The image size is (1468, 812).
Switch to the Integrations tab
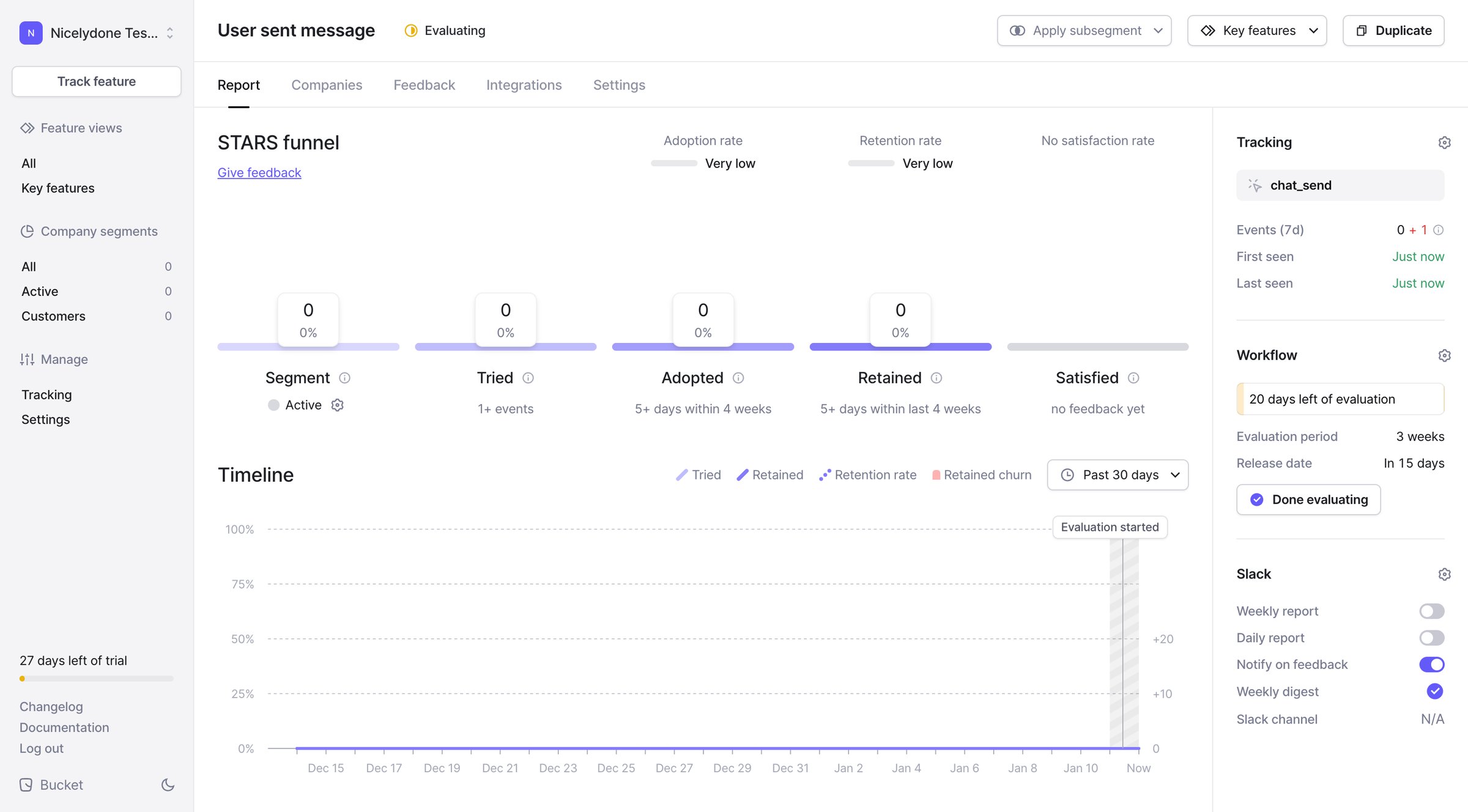[x=524, y=85]
